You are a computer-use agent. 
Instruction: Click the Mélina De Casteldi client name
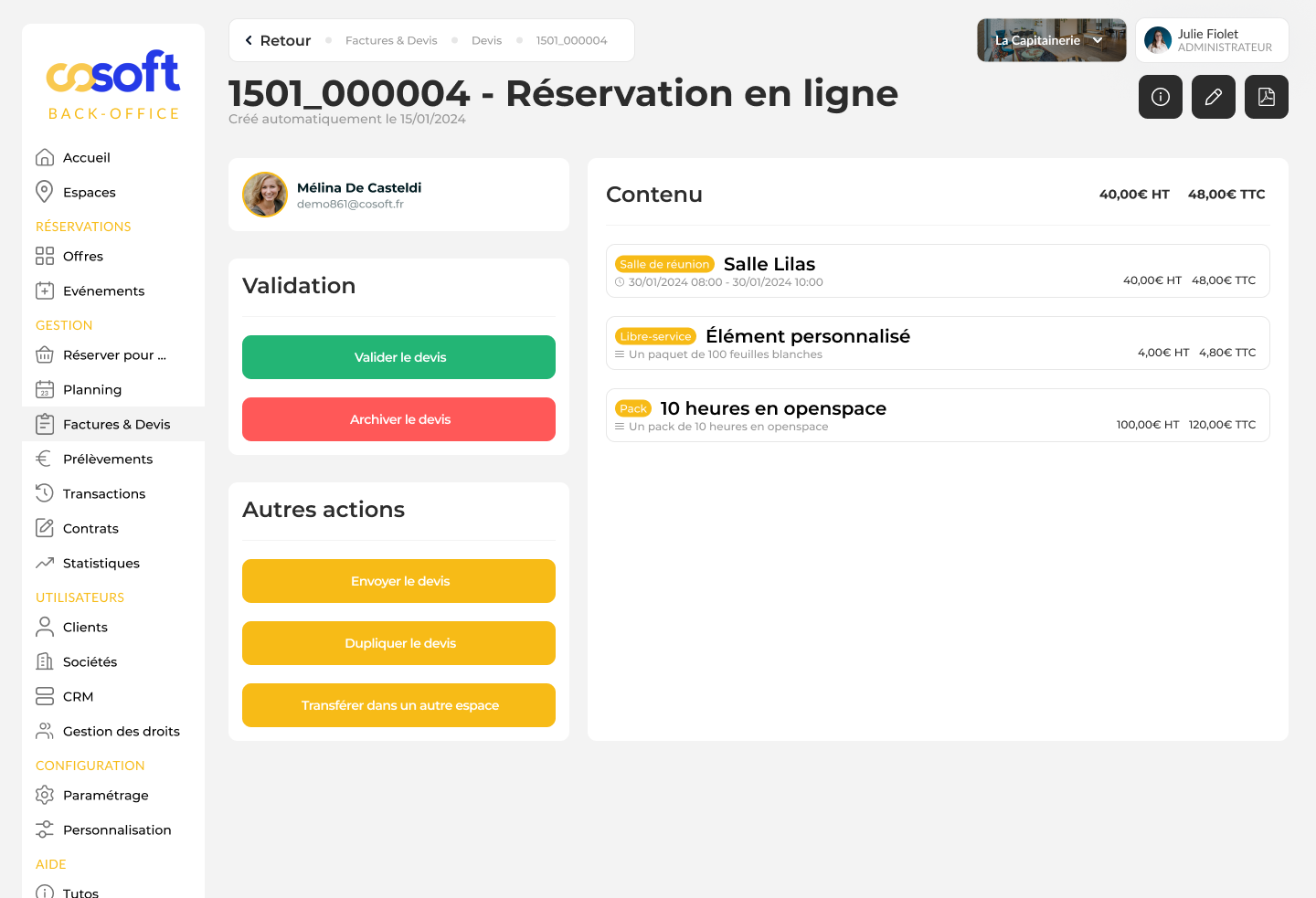click(359, 187)
